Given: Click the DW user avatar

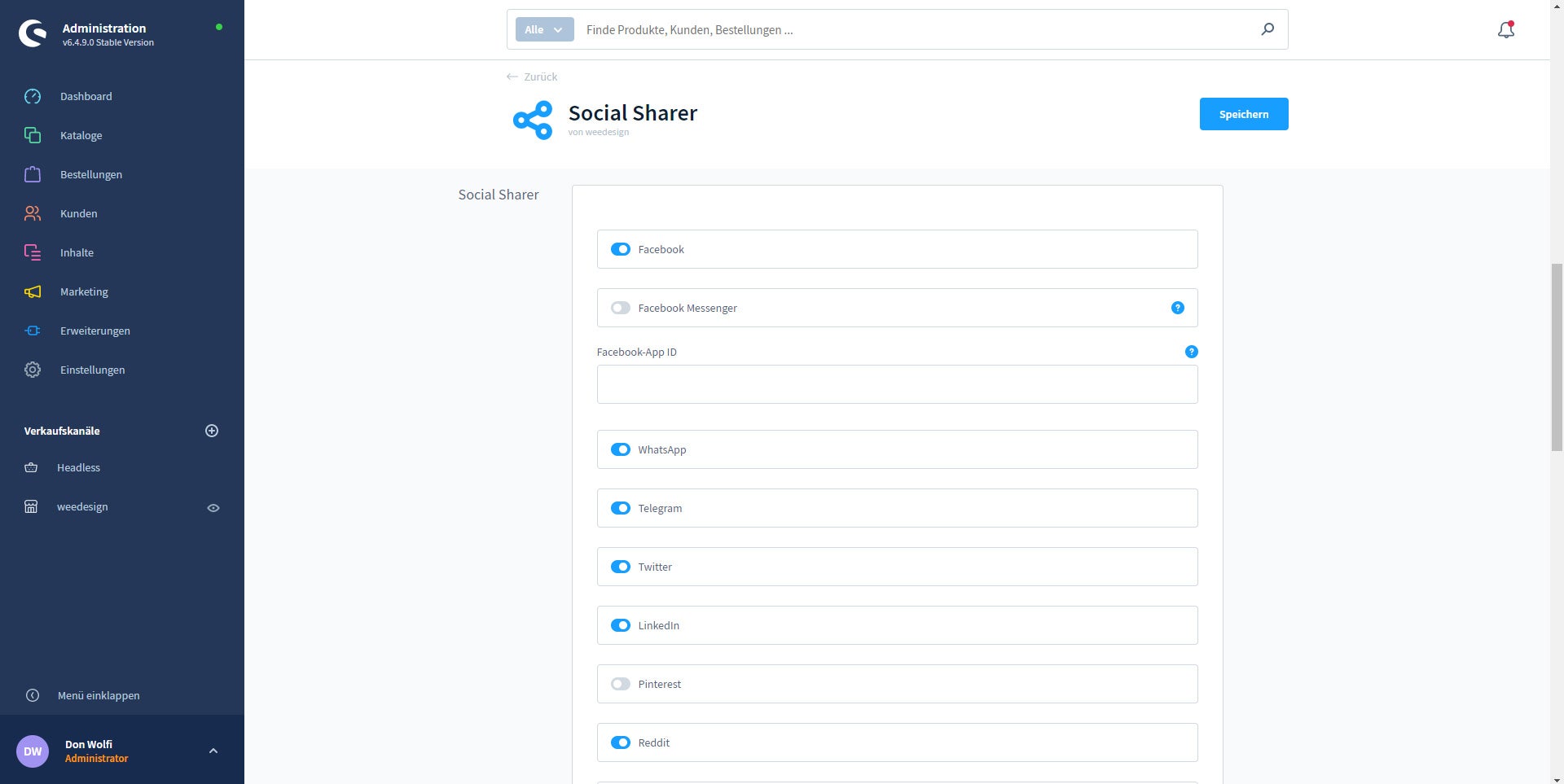Looking at the screenshot, I should coord(33,751).
